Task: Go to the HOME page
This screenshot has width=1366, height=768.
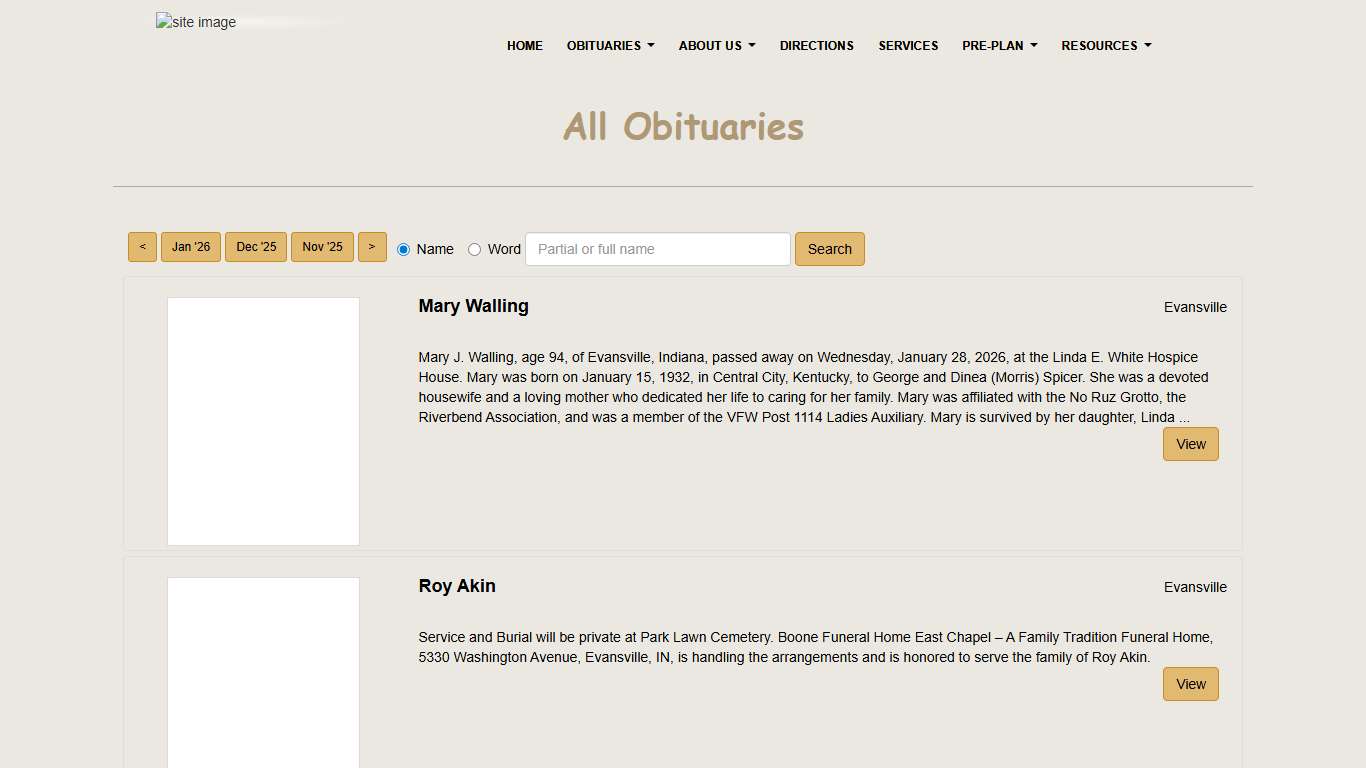Action: [524, 45]
